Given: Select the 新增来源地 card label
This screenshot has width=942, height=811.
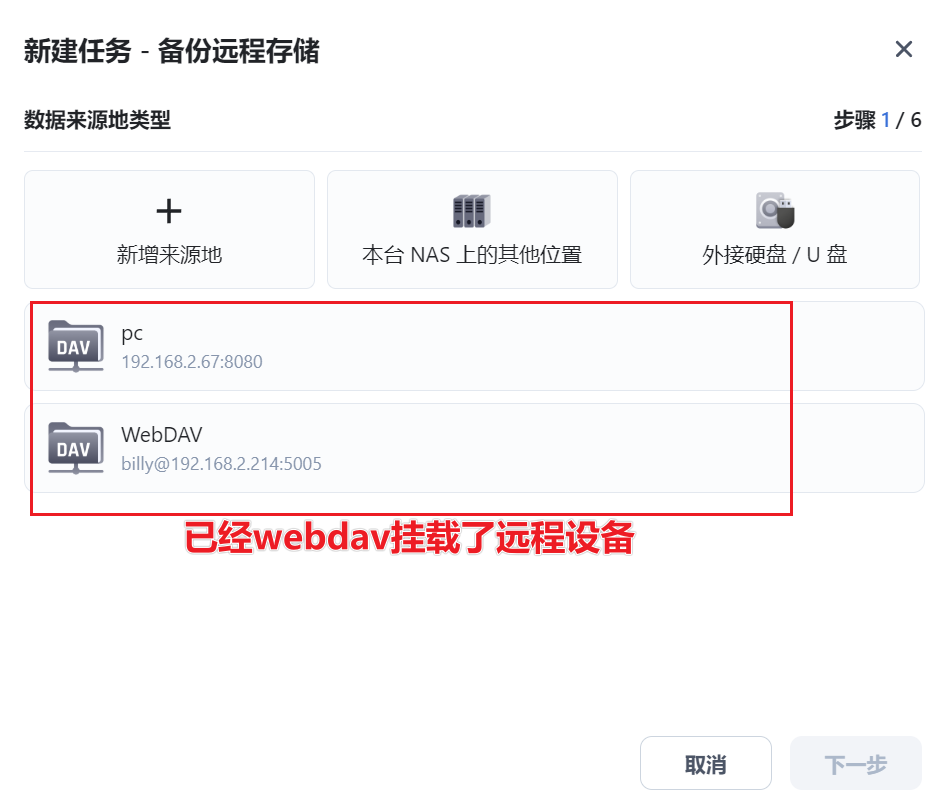Looking at the screenshot, I should (169, 255).
